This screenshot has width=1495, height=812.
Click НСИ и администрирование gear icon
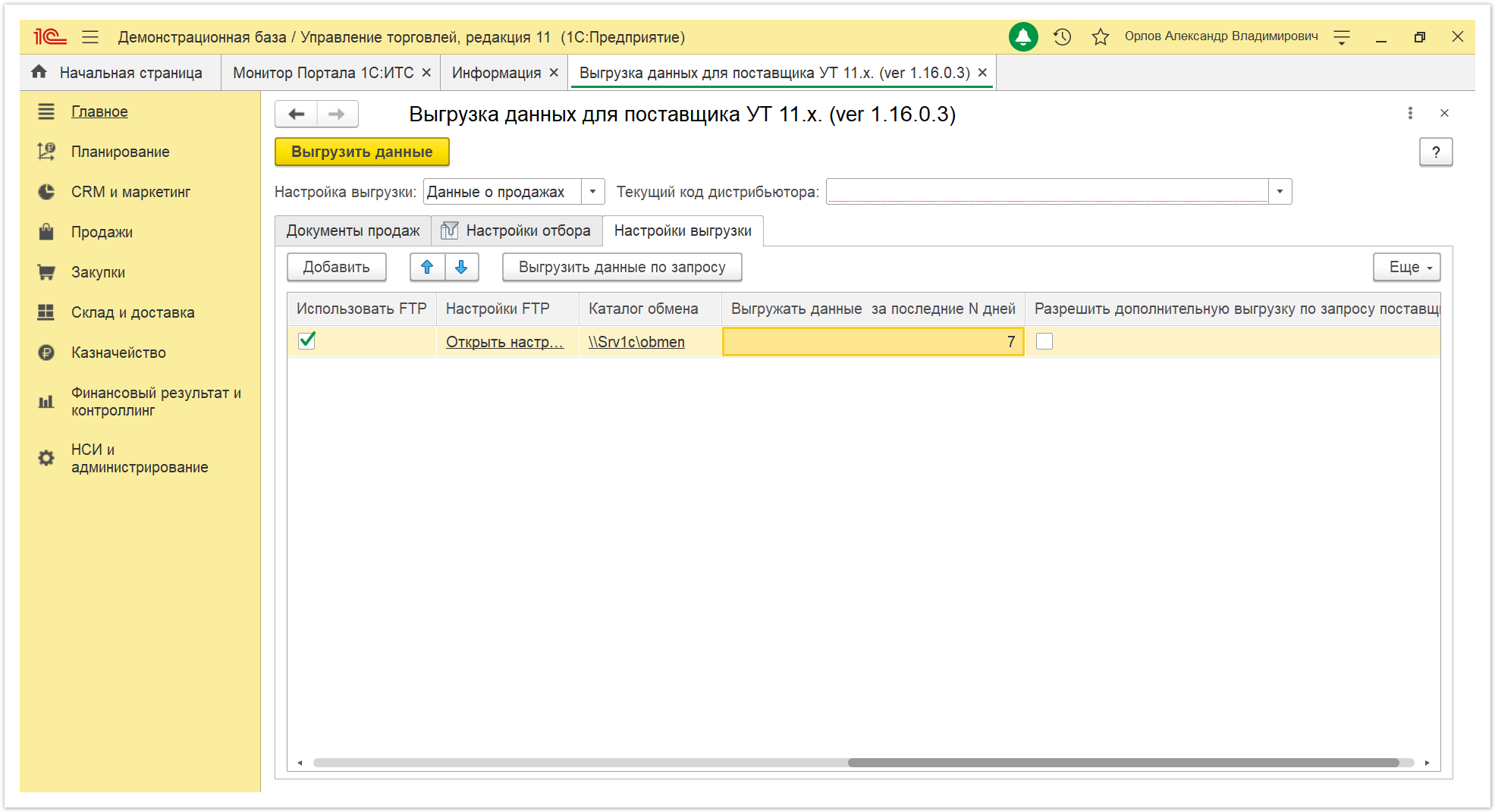pos(46,458)
